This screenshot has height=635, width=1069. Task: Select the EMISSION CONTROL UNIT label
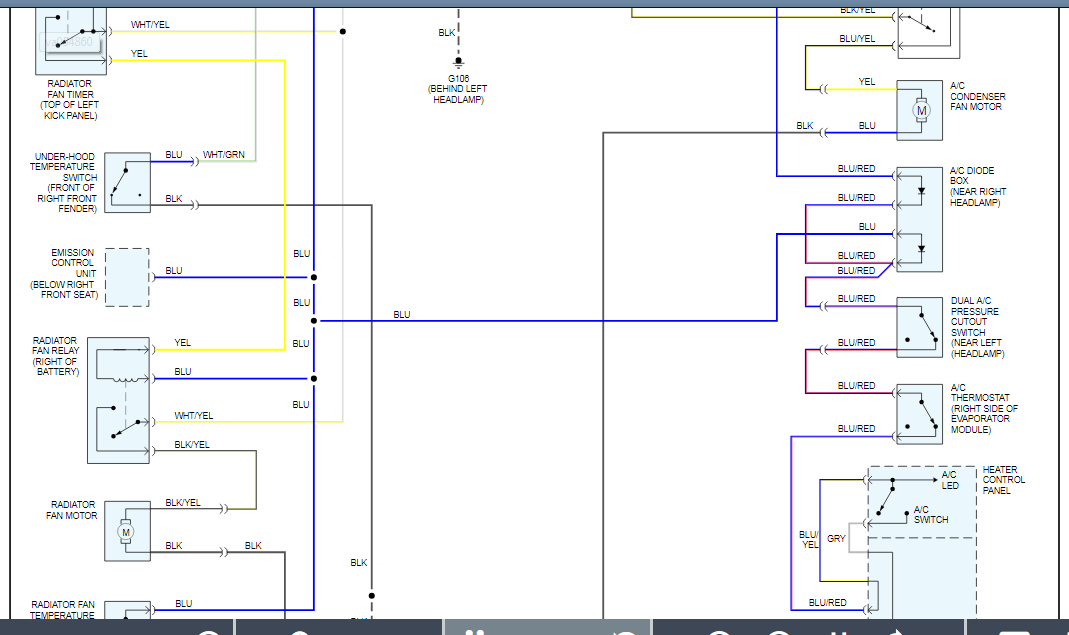64,274
